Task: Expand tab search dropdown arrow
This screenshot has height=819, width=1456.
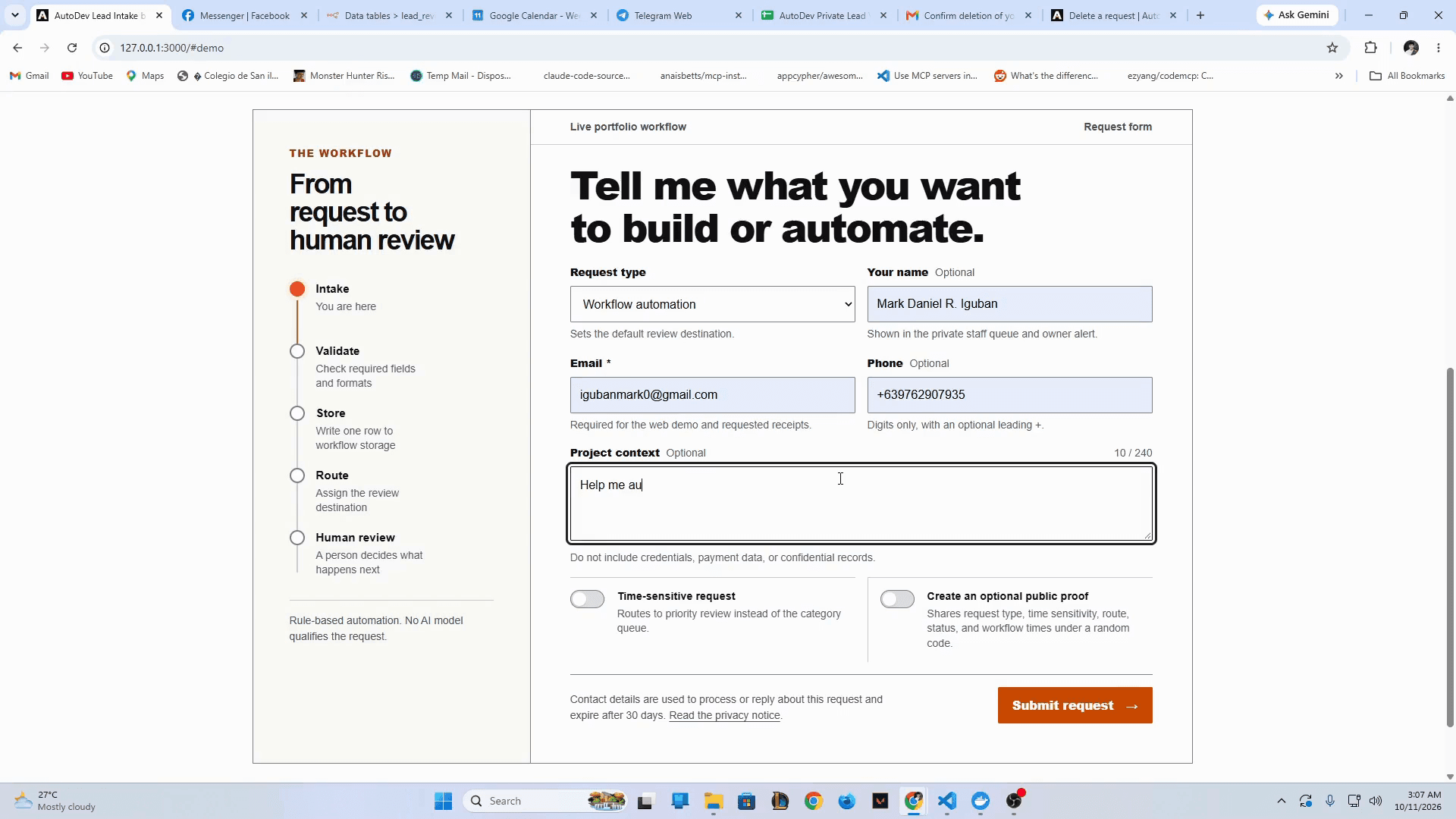Action: coord(14,15)
